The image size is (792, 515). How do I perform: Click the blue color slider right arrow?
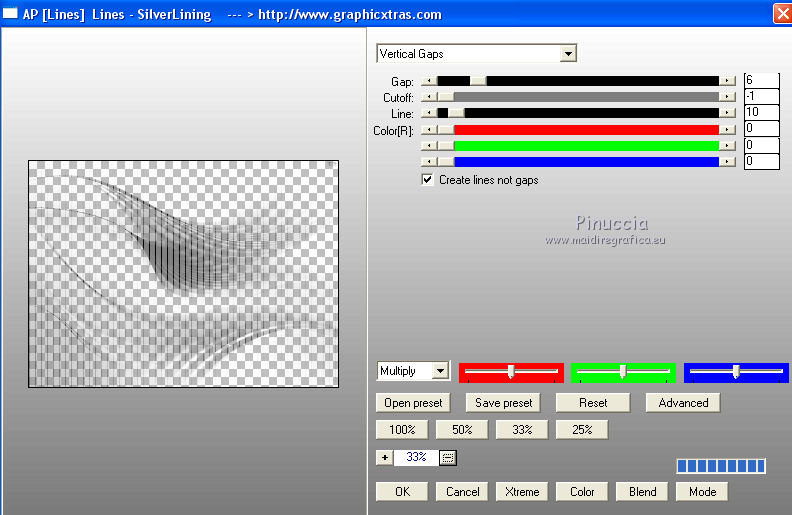(x=727, y=162)
